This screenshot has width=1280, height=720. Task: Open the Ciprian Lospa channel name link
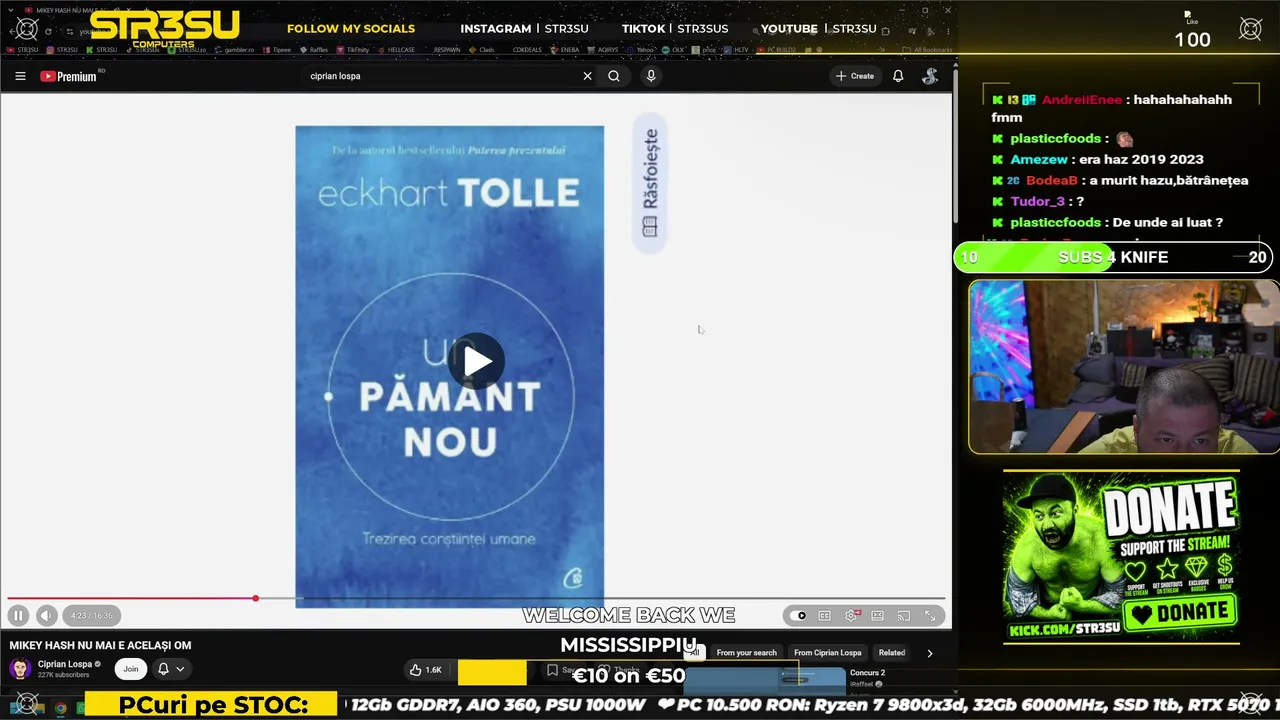(65, 664)
